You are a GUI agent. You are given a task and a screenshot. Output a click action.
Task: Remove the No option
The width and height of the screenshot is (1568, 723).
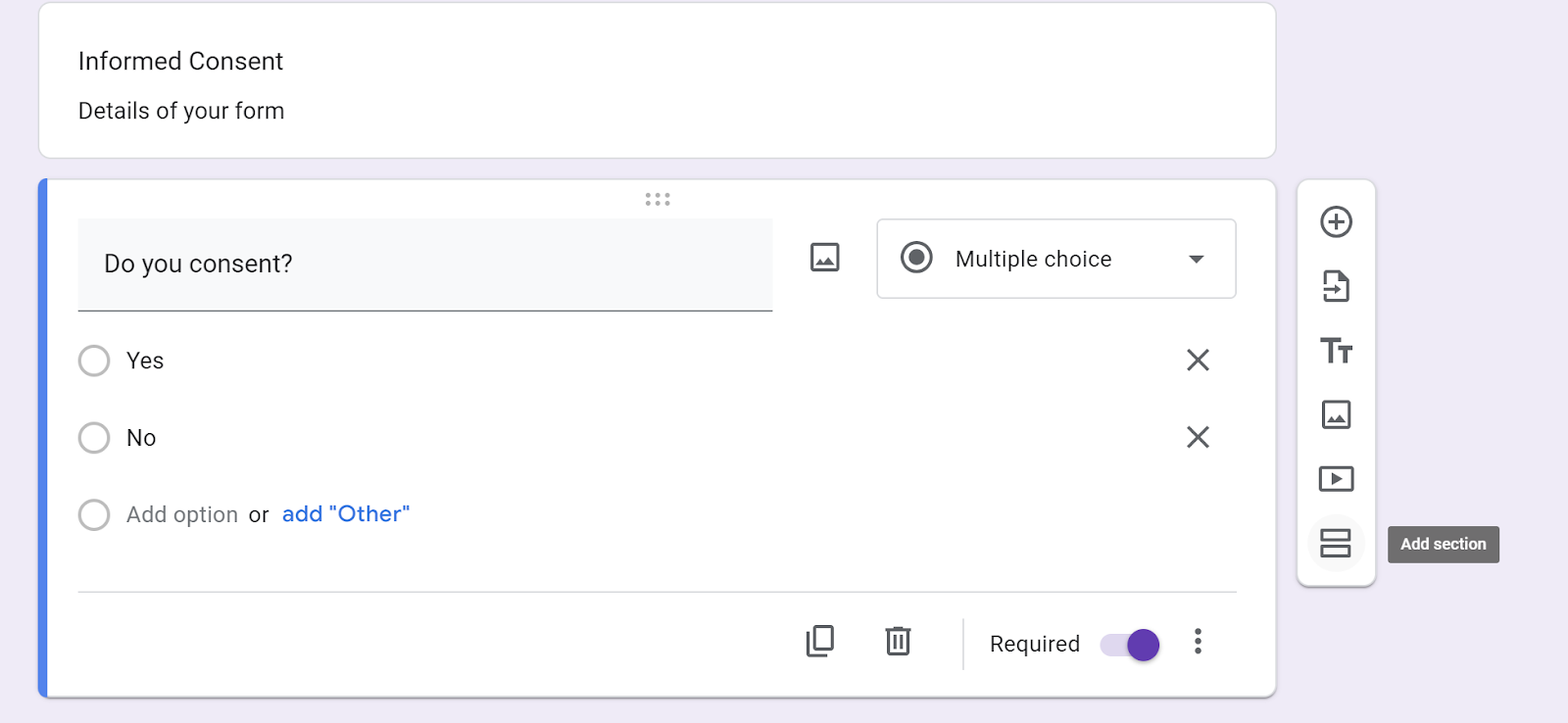[x=1198, y=437]
